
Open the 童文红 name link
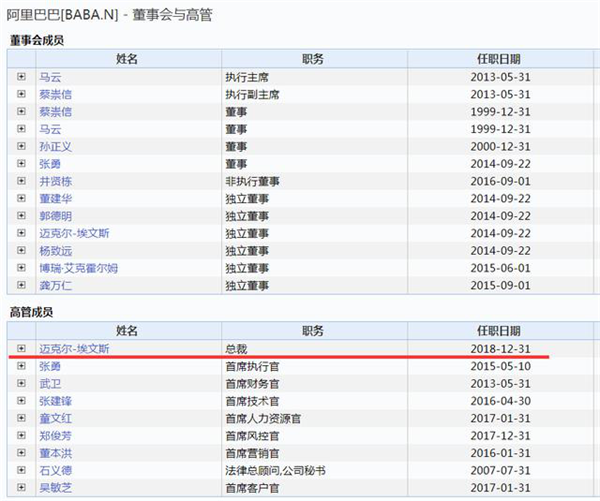click(55, 418)
